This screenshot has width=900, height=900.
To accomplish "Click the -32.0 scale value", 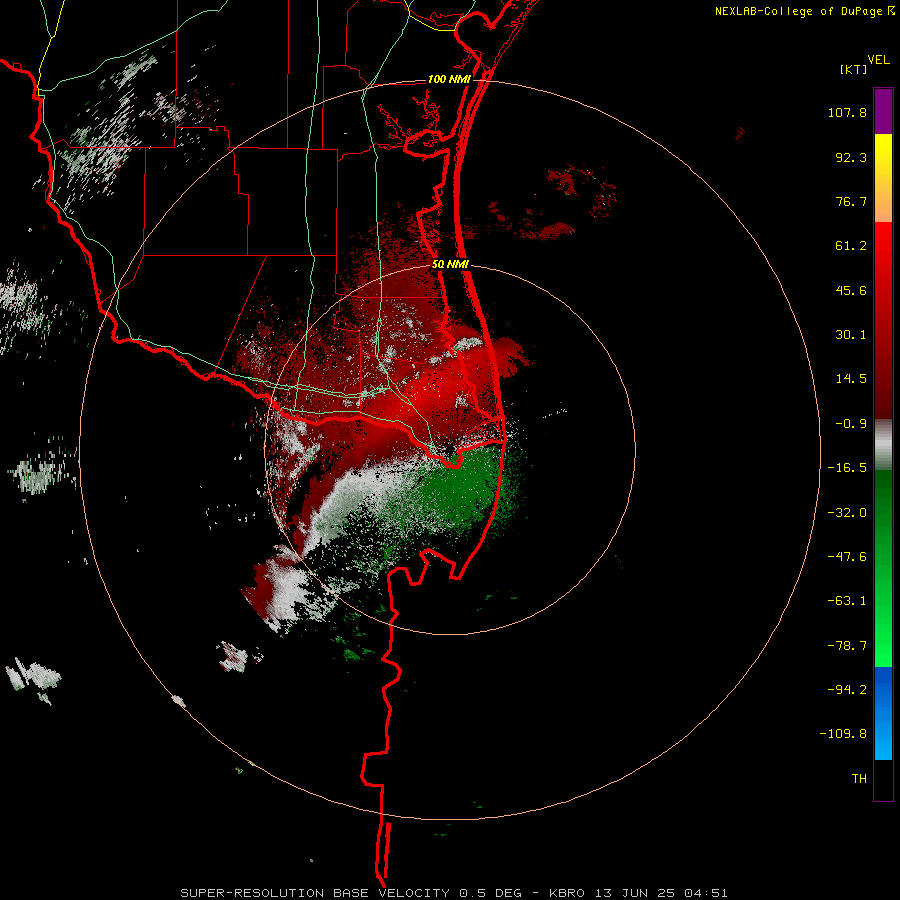I will tap(847, 513).
